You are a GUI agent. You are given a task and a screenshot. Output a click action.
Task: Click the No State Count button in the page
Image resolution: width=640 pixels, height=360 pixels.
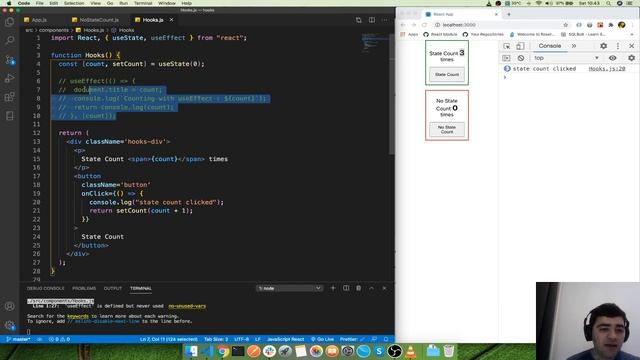(x=447, y=129)
